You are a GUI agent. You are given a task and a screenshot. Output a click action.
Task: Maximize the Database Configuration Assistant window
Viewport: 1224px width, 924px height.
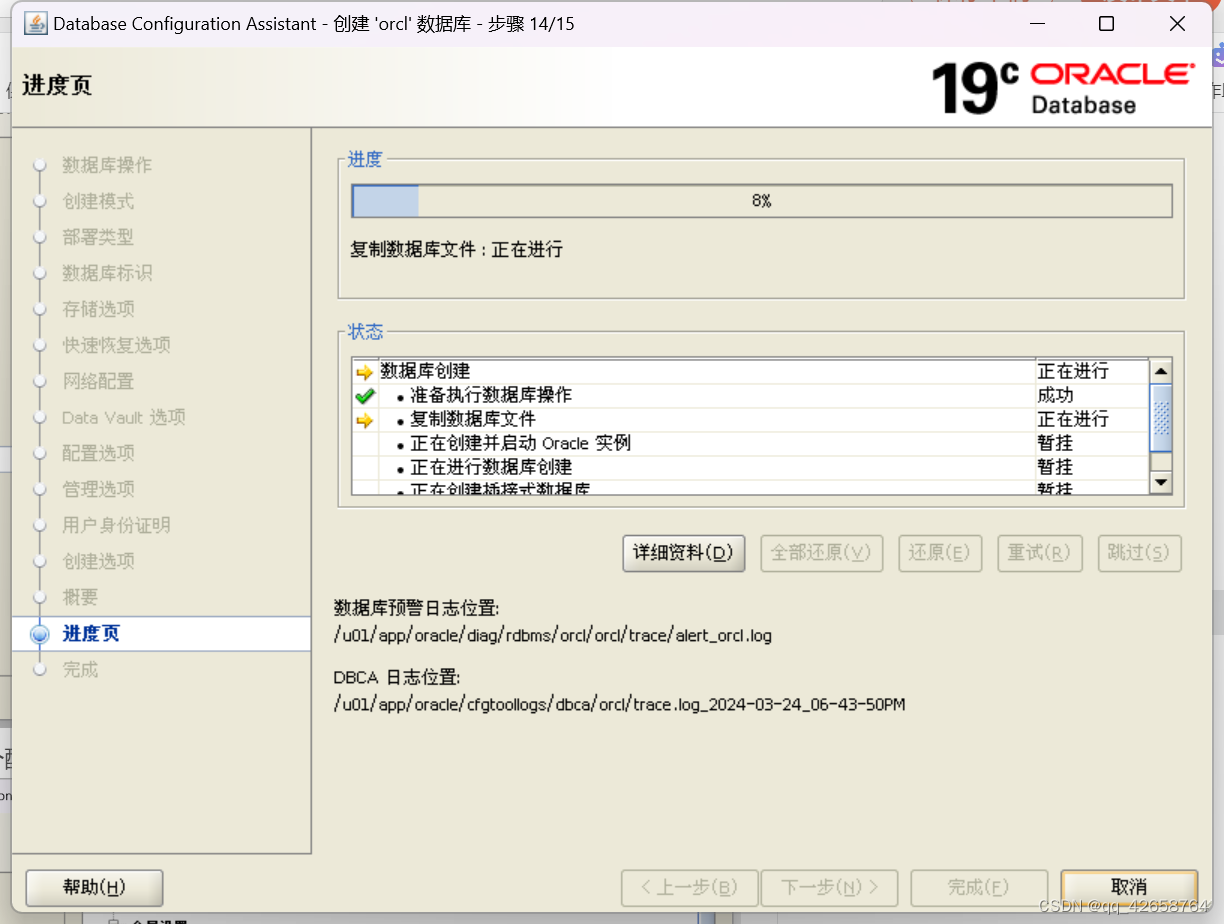[1106, 23]
